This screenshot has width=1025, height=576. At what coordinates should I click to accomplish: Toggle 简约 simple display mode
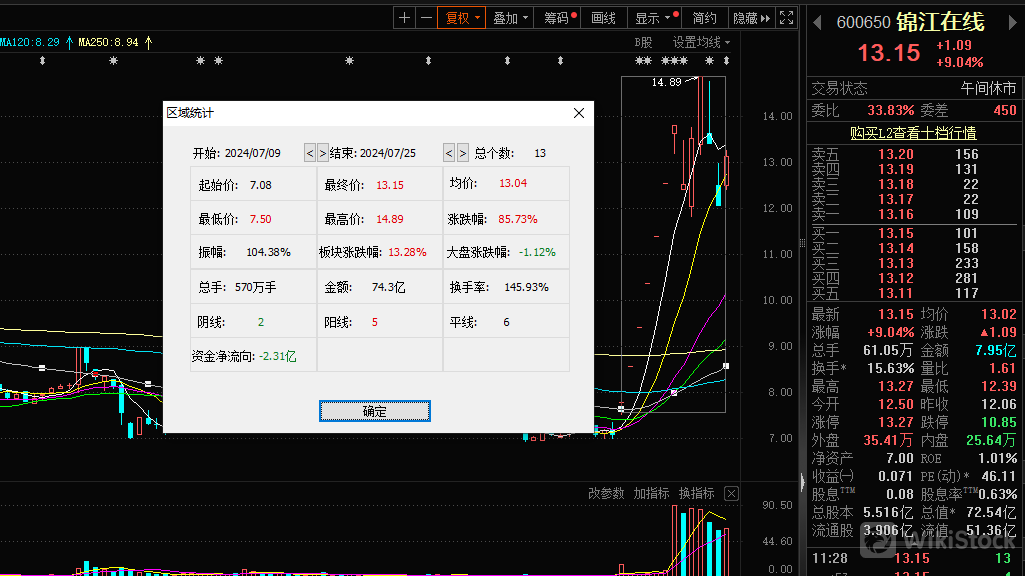704,18
